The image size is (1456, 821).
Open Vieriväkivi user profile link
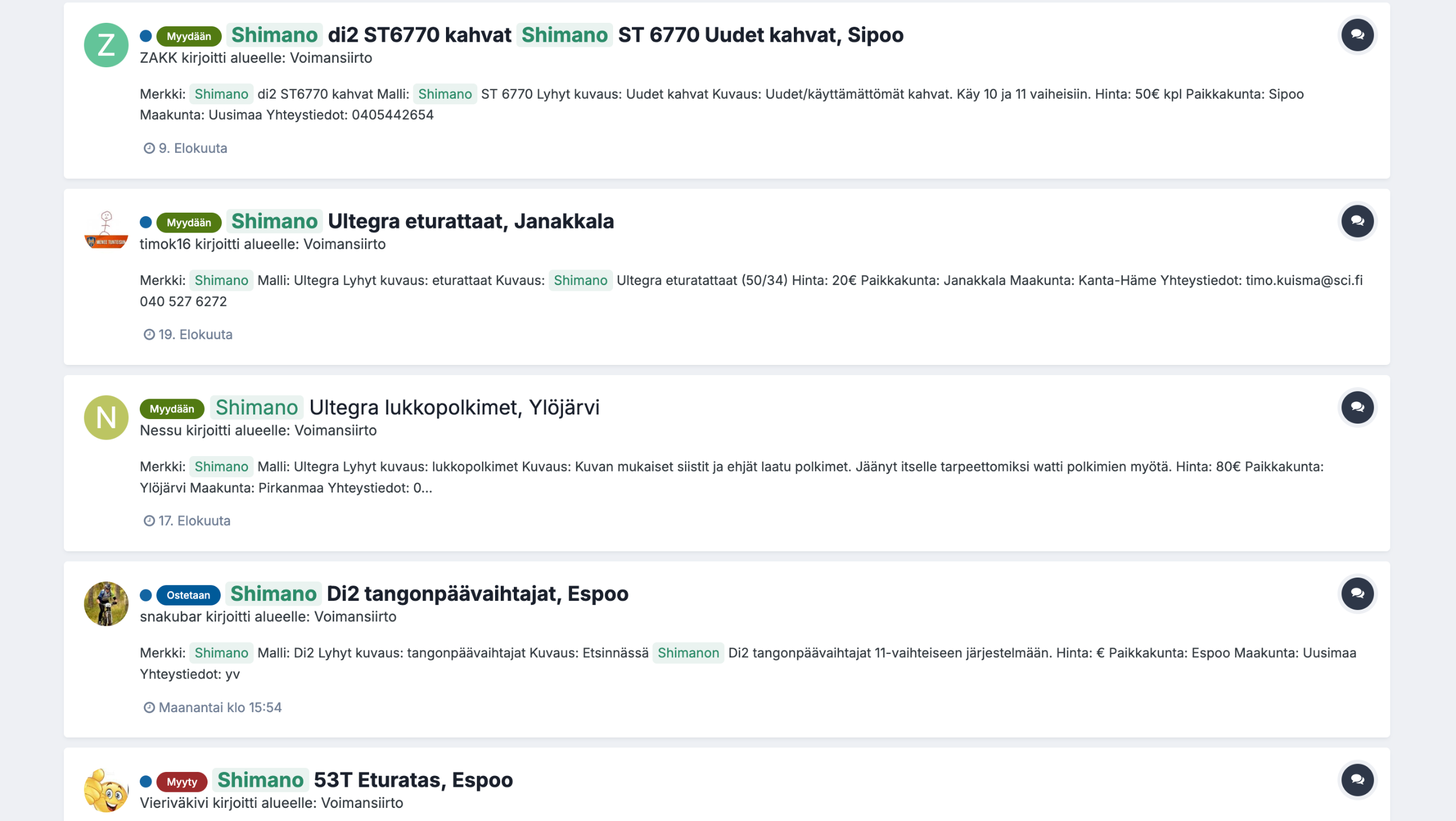174,803
